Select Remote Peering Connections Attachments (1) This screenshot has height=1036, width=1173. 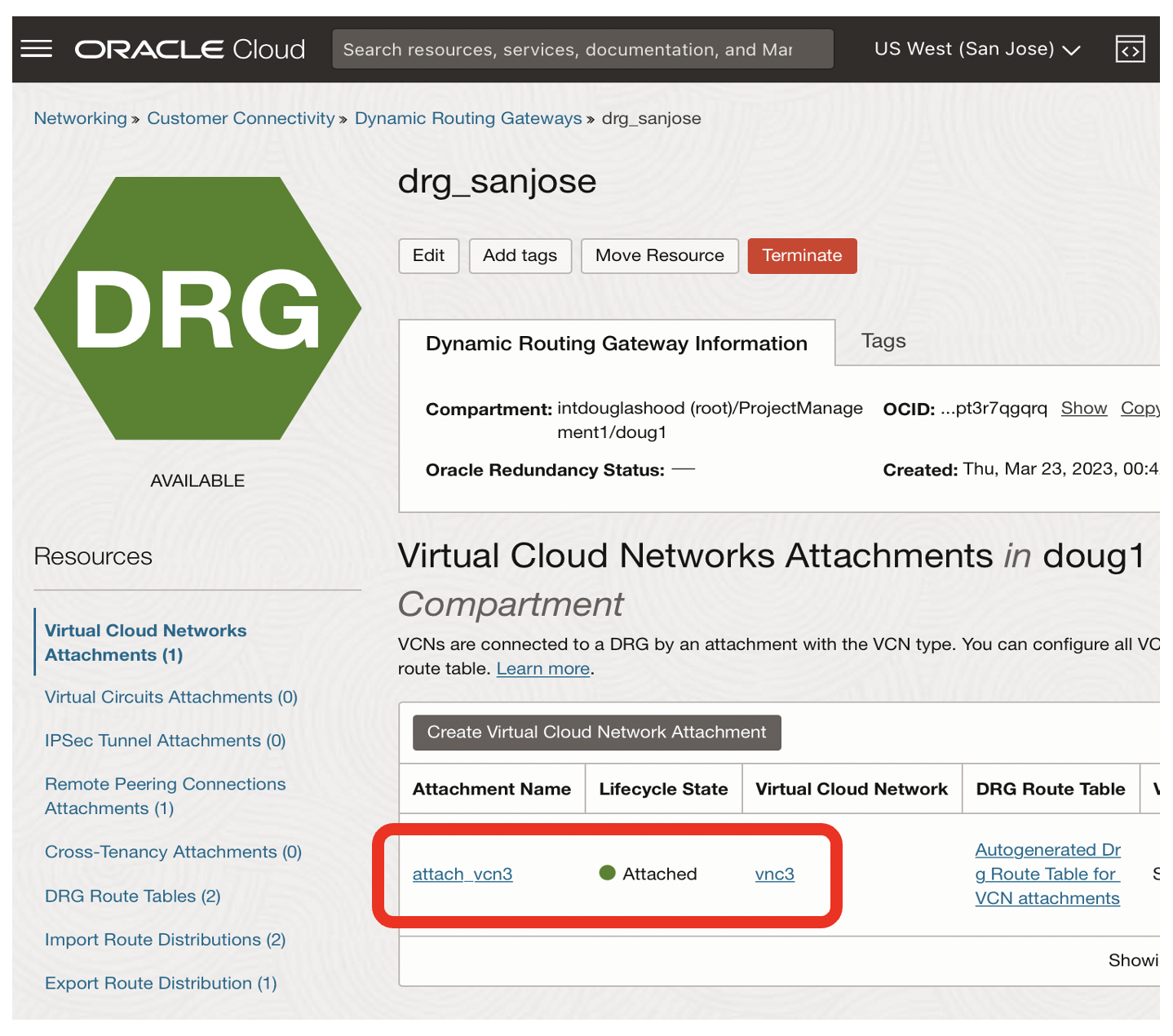pos(166,796)
